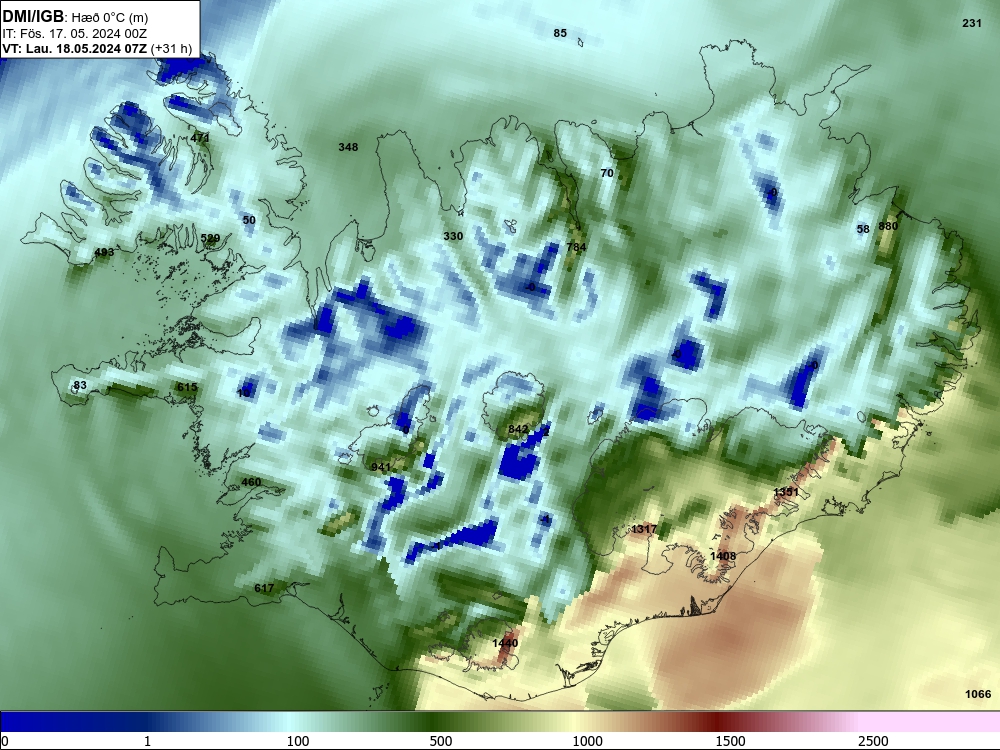Select the 529 height label

pos(210,239)
